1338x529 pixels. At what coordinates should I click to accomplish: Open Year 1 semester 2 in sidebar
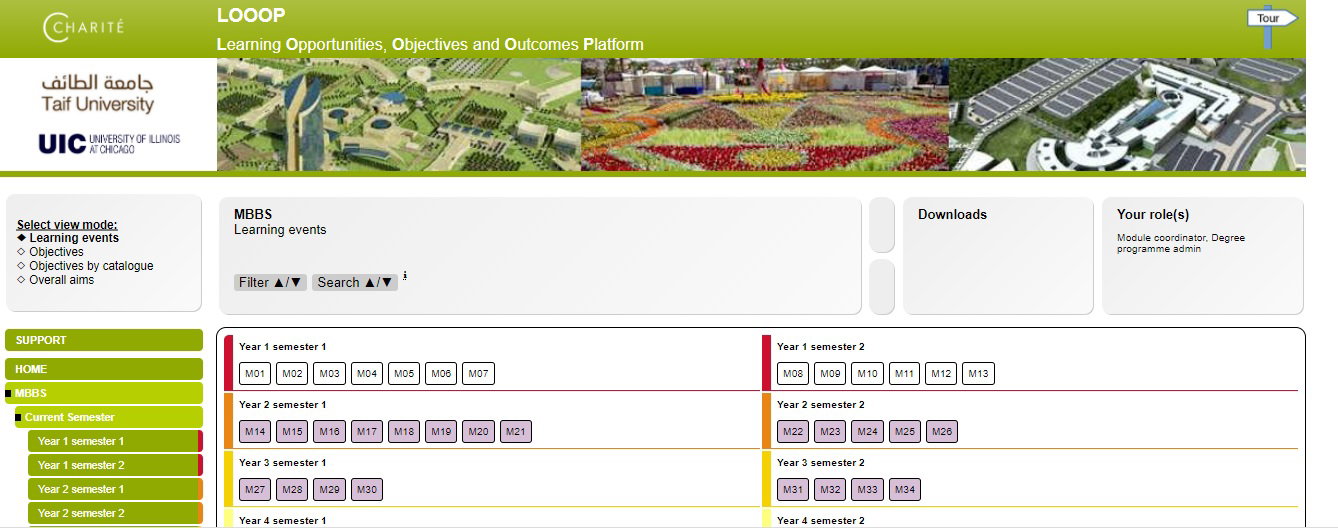click(x=81, y=465)
